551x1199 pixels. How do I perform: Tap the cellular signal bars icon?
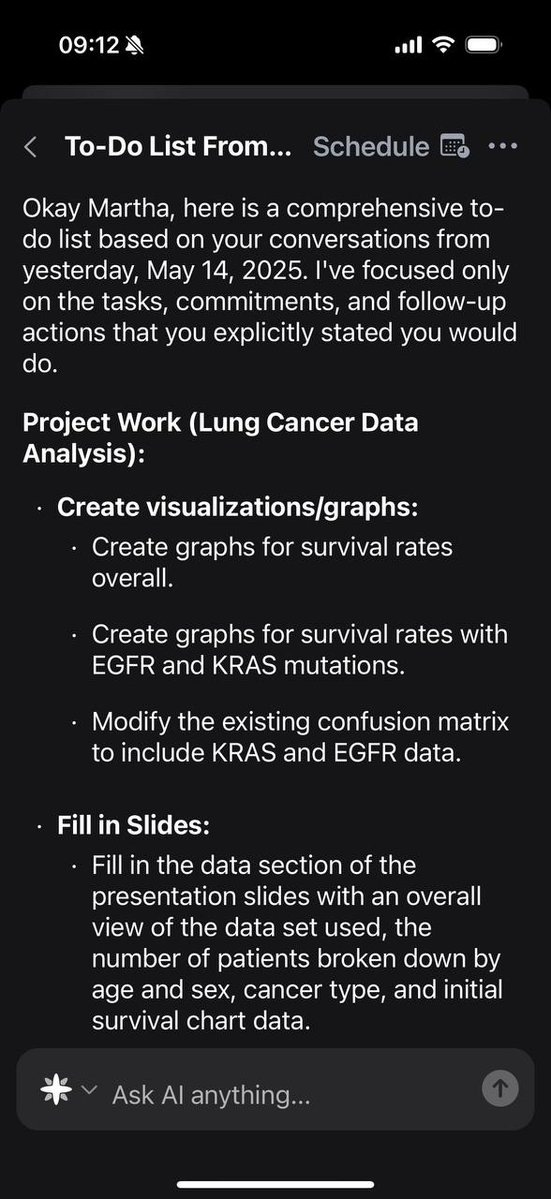click(408, 46)
